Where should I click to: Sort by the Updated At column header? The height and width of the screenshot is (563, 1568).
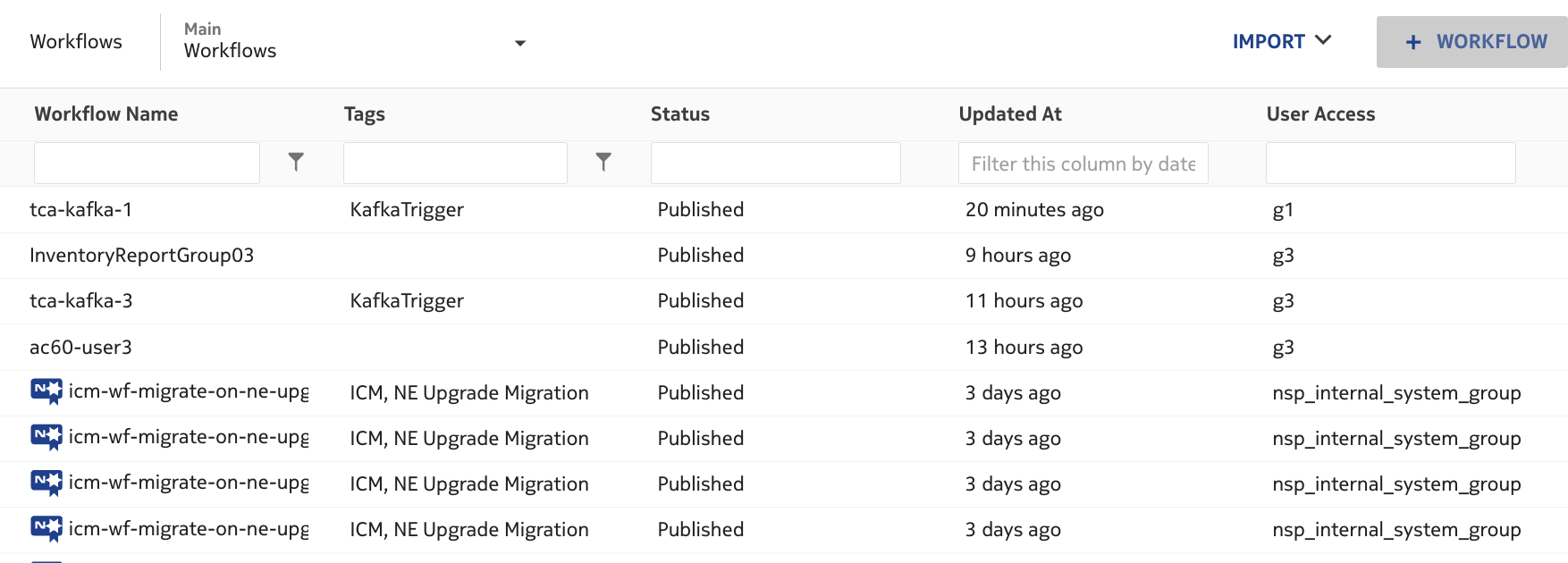[x=1010, y=114]
